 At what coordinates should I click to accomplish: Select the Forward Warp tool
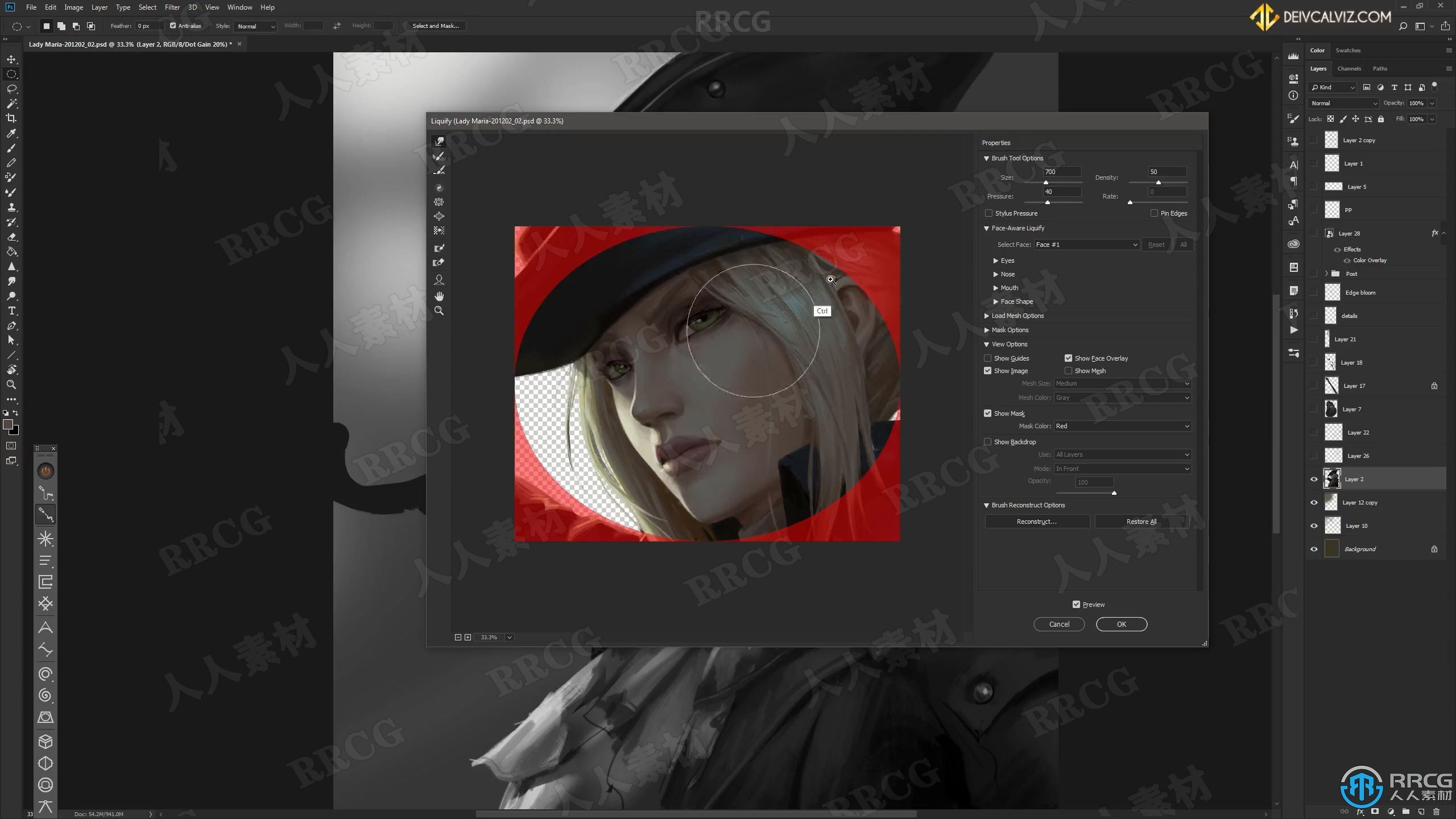(x=438, y=140)
